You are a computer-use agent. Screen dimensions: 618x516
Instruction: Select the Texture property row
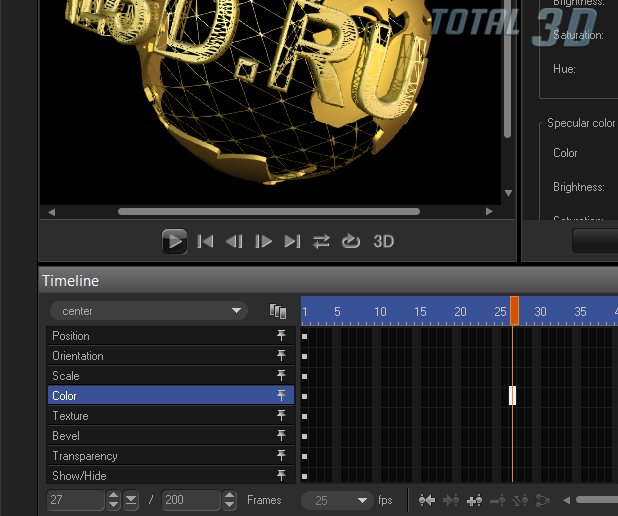pos(171,416)
